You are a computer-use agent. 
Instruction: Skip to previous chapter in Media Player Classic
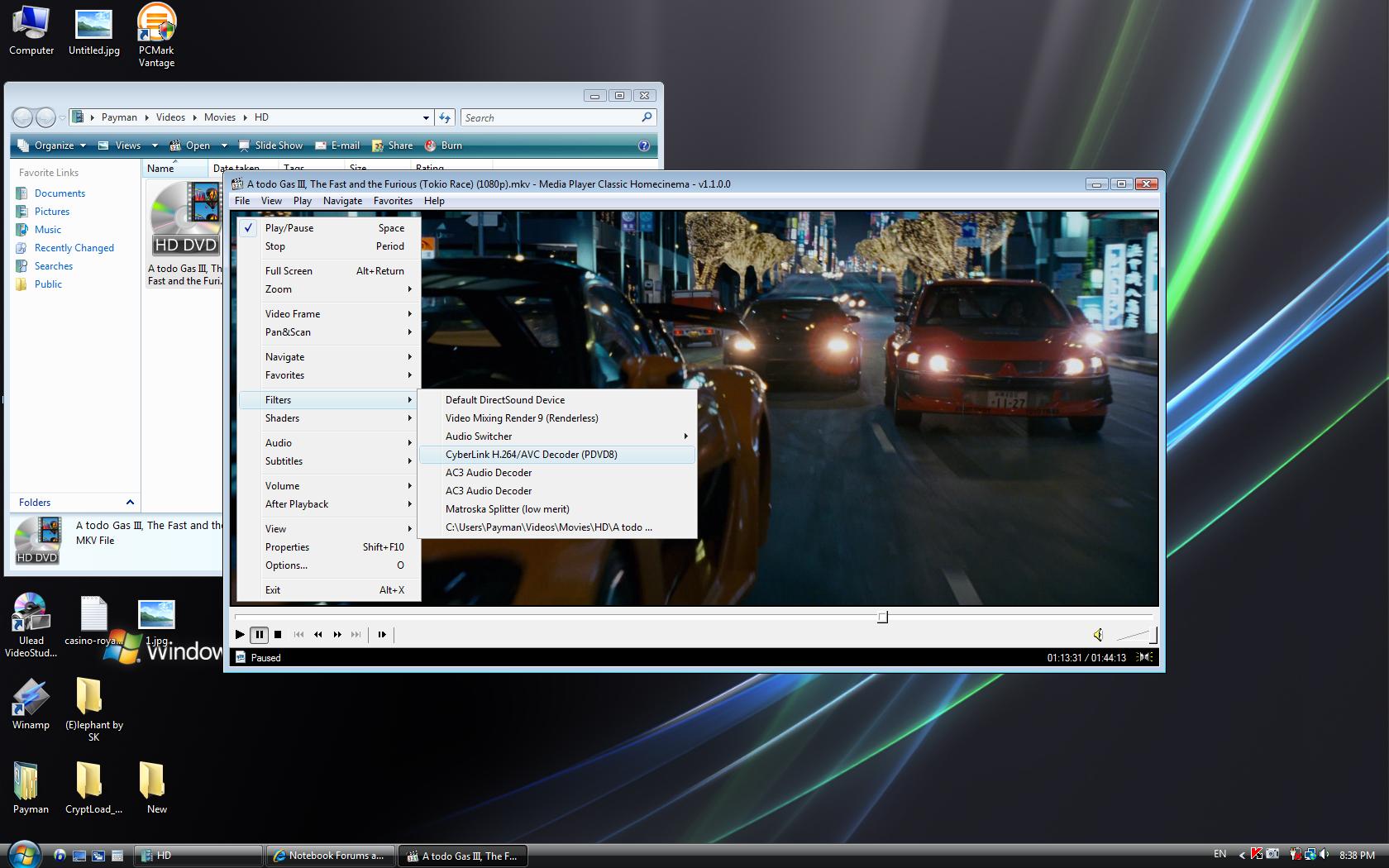(299, 635)
